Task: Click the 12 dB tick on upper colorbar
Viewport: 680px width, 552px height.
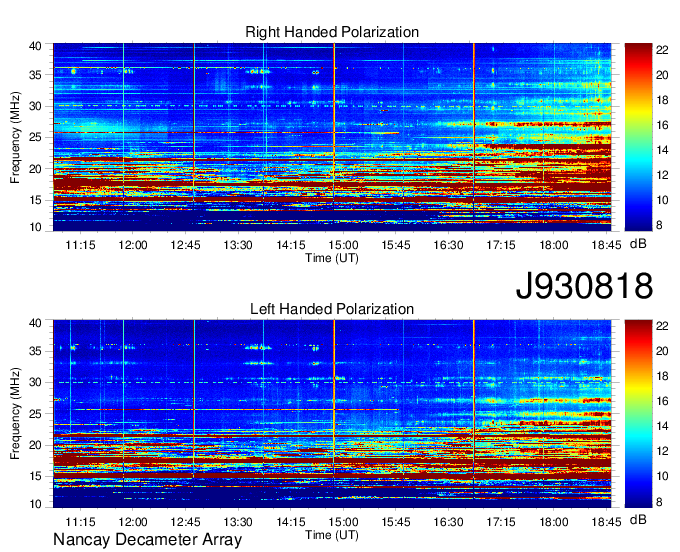Action: 662,175
